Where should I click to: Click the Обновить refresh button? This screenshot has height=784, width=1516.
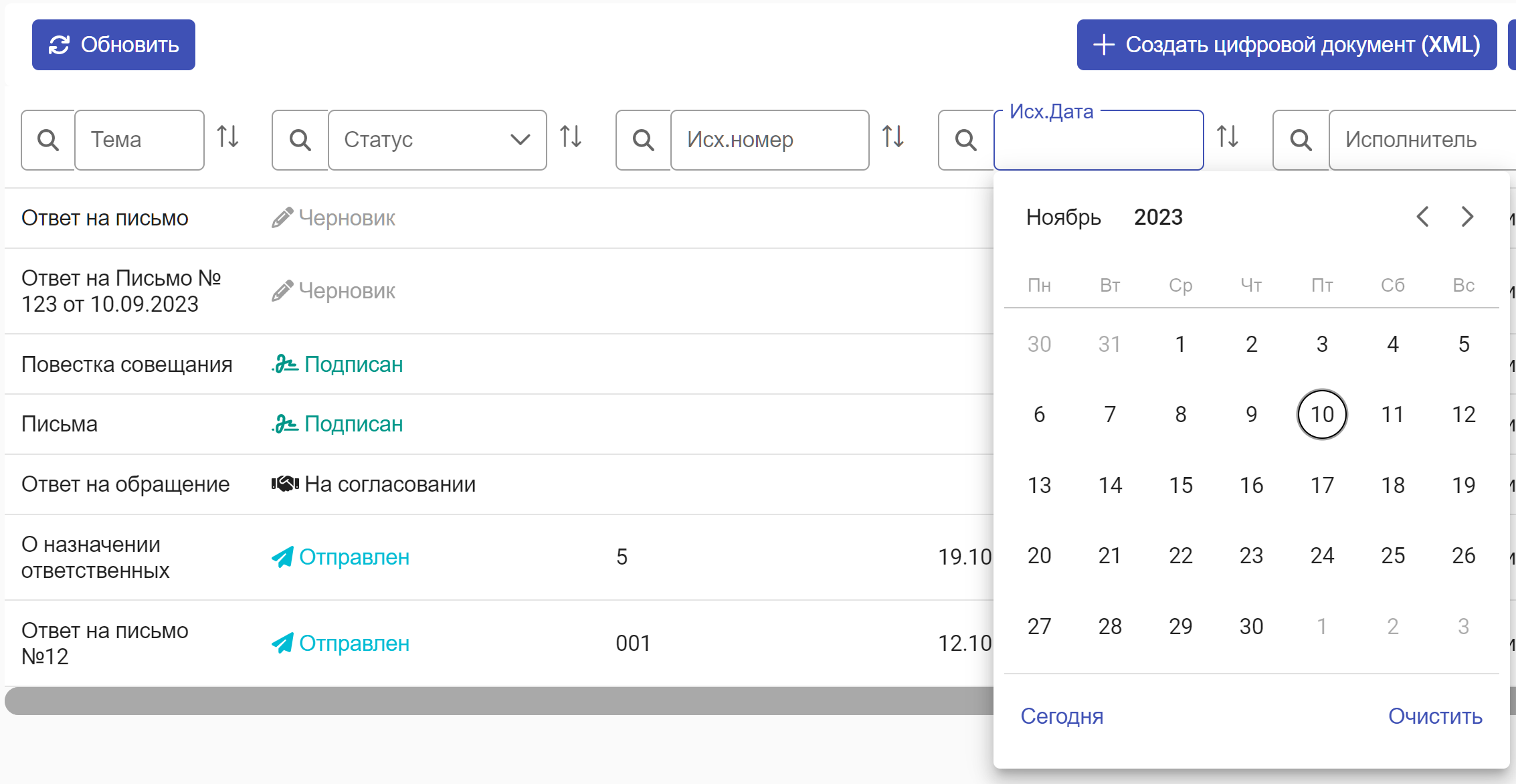coord(114,45)
